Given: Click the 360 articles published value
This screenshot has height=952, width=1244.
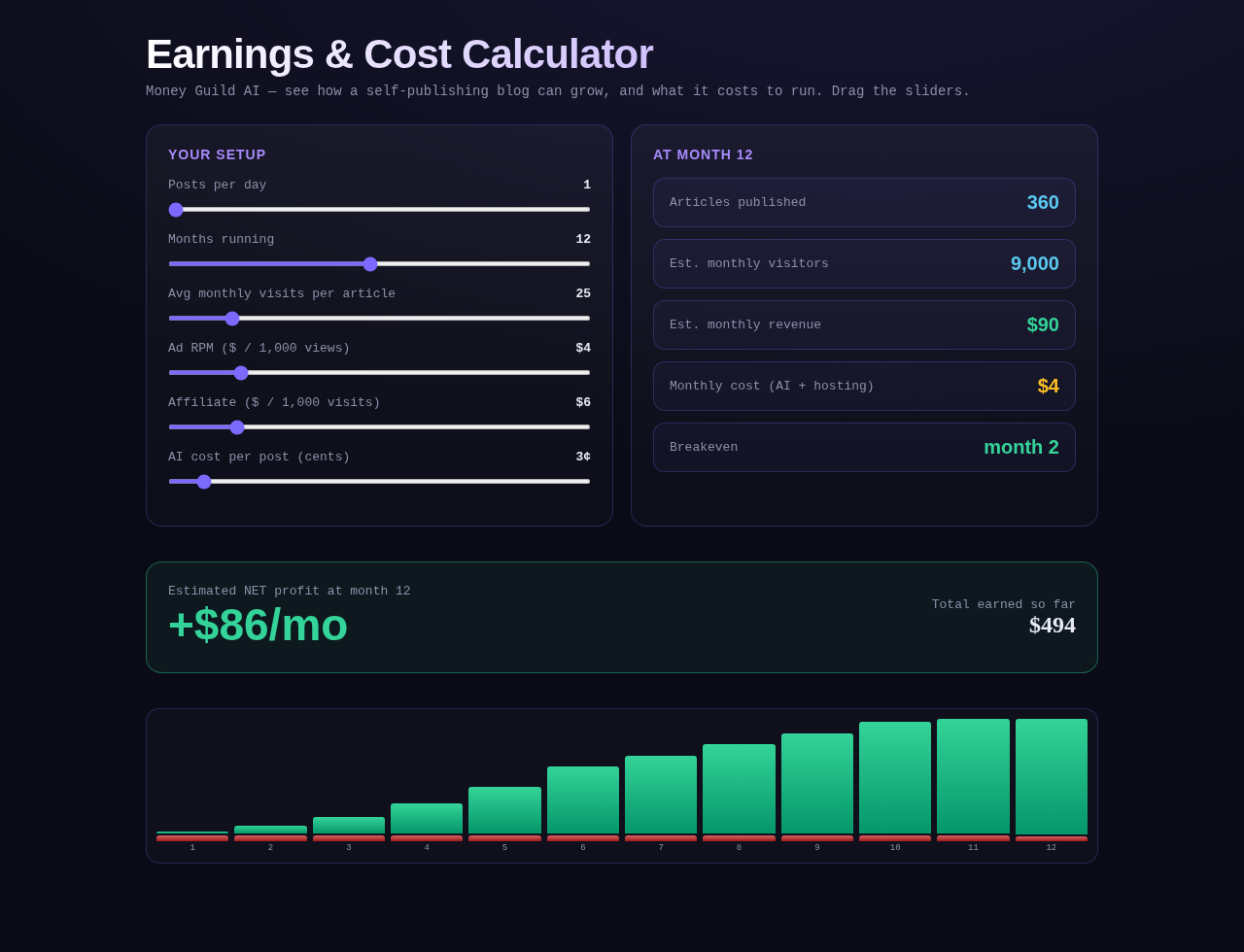Looking at the screenshot, I should [1043, 202].
